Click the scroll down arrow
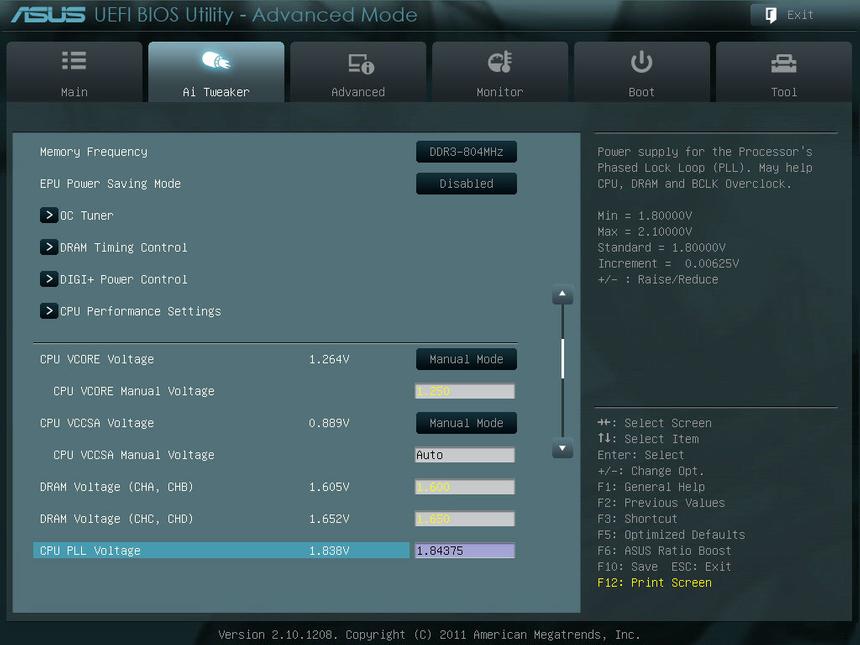Image resolution: width=860 pixels, height=645 pixels. [563, 449]
